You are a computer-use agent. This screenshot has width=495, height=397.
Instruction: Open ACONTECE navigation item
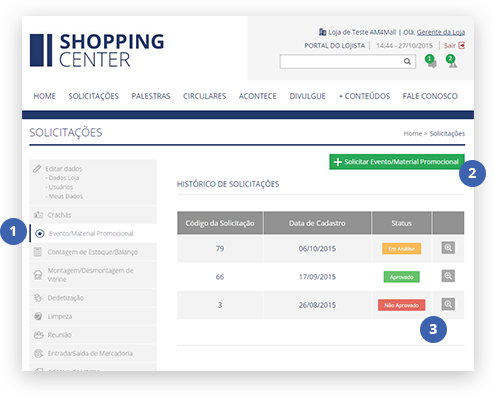(257, 96)
